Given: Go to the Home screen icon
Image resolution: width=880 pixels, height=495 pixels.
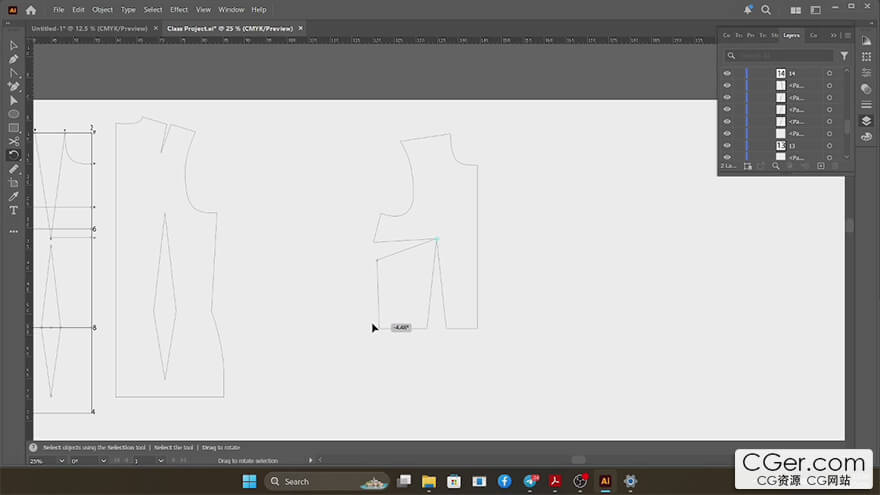Looking at the screenshot, I should [31, 10].
